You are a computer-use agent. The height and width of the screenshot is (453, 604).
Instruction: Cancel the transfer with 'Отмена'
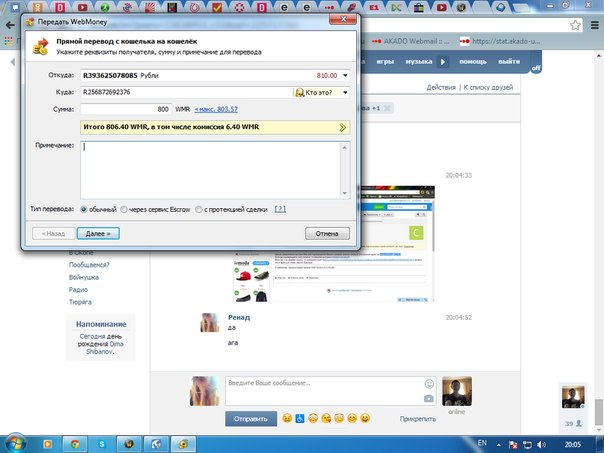click(x=327, y=233)
